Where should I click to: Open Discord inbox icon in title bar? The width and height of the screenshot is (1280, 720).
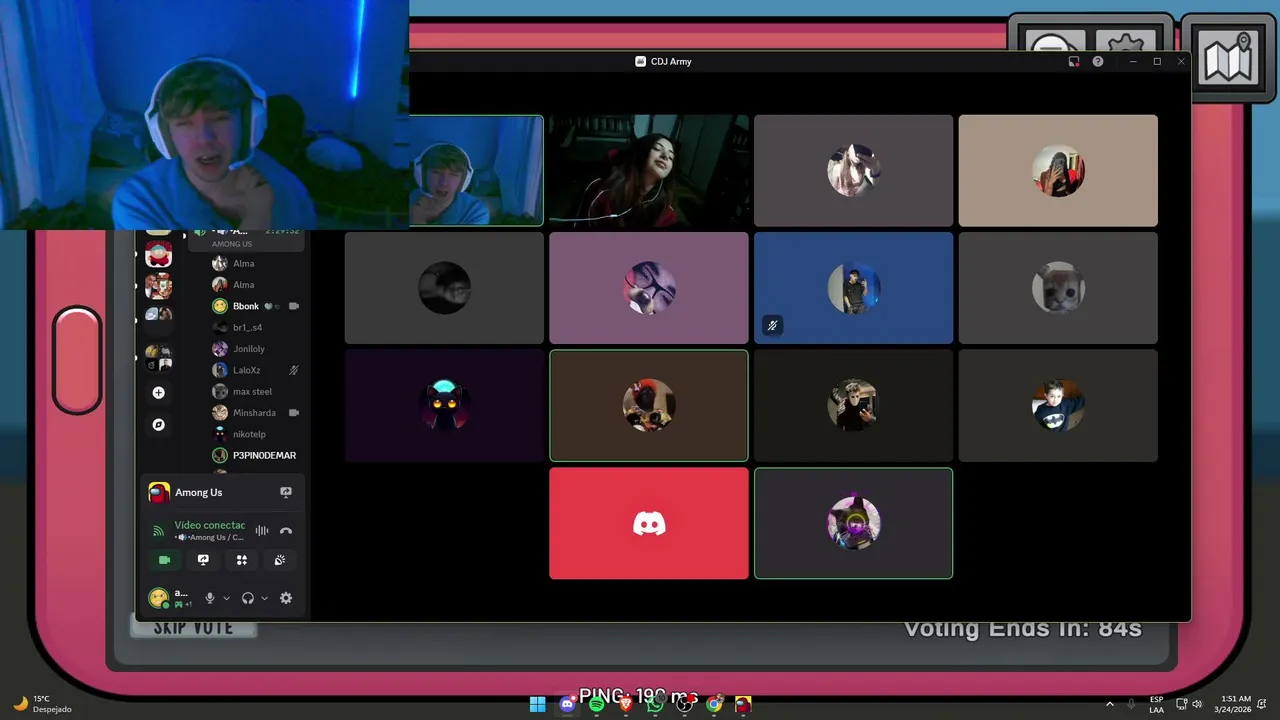1074,61
